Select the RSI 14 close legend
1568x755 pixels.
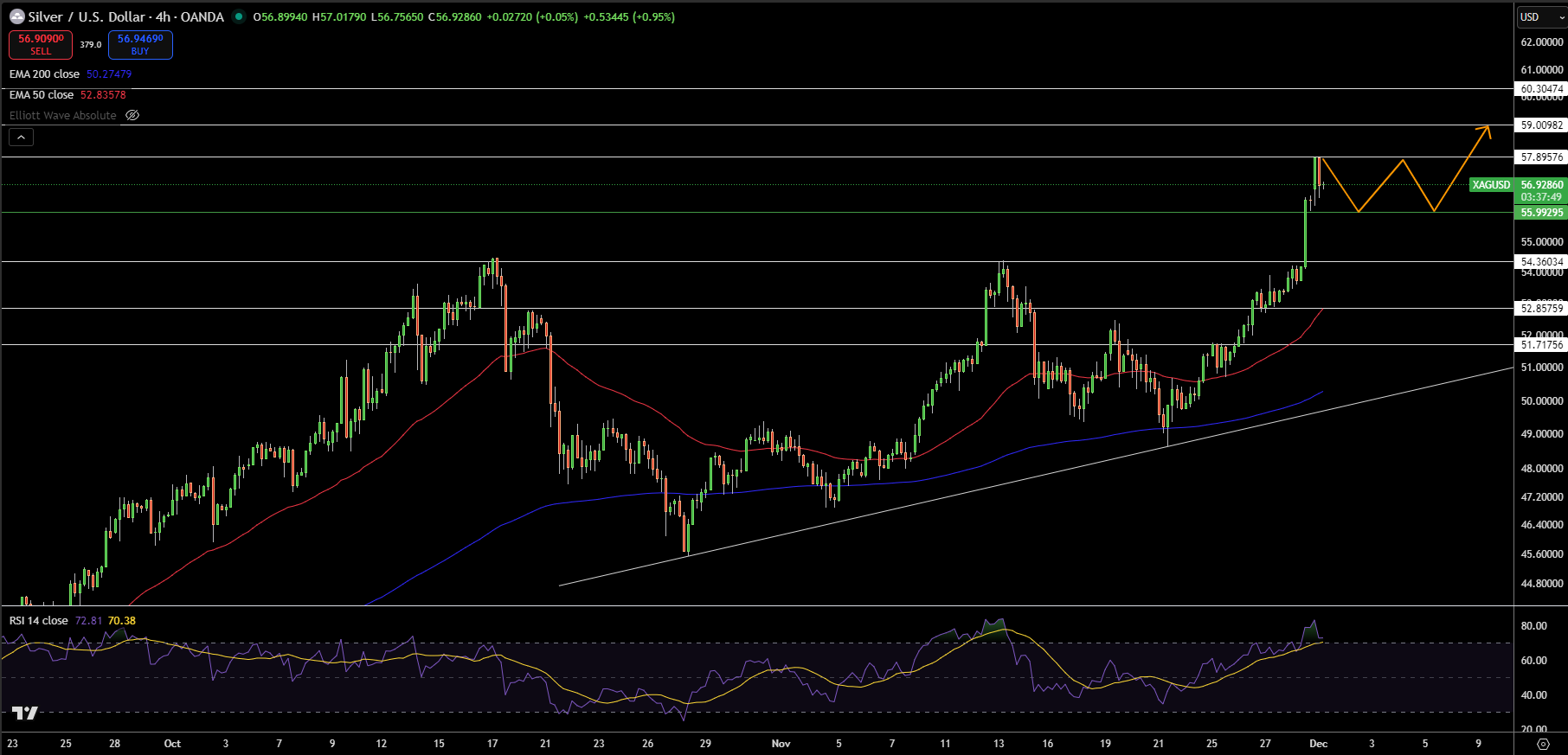39,621
